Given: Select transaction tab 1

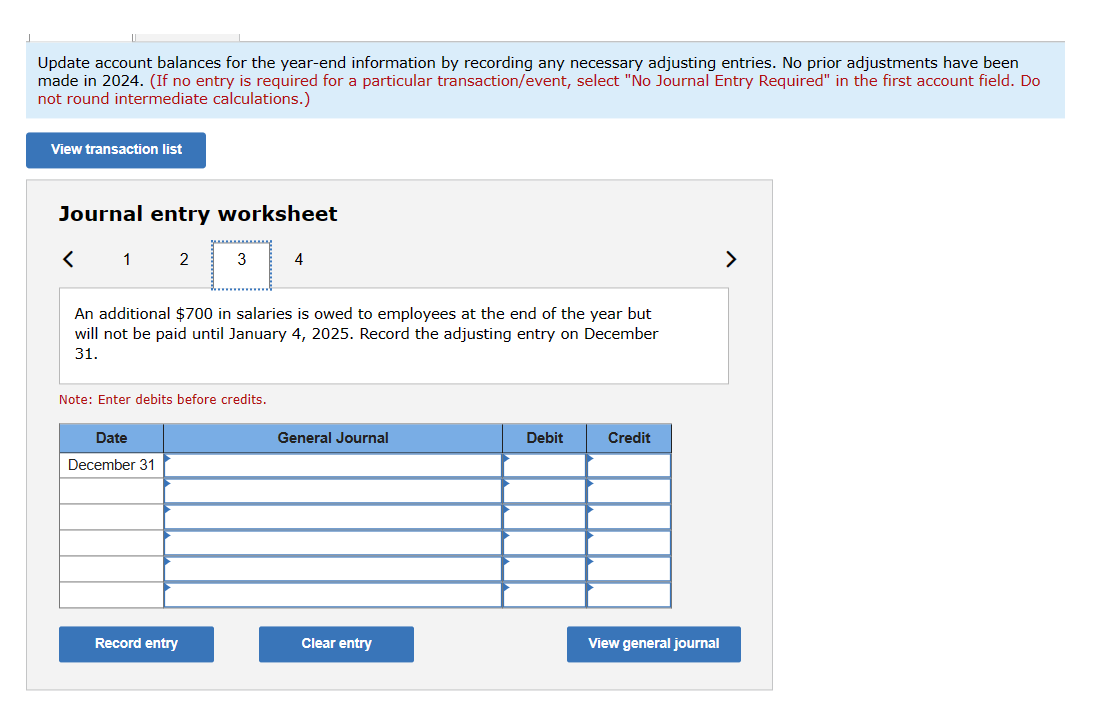Looking at the screenshot, I should (127, 259).
